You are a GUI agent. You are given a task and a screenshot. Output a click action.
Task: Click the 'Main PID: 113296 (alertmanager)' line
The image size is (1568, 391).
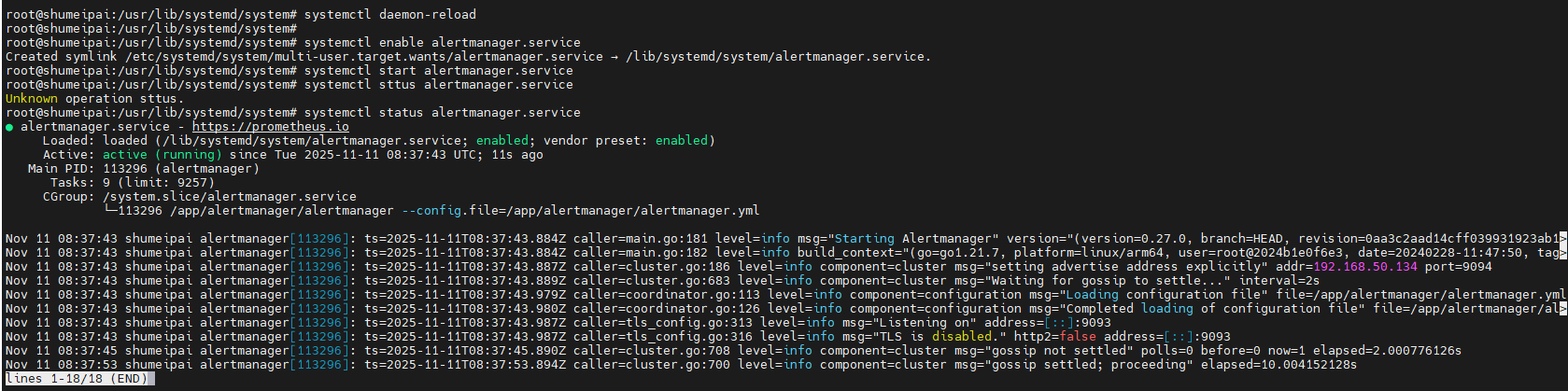point(144,169)
